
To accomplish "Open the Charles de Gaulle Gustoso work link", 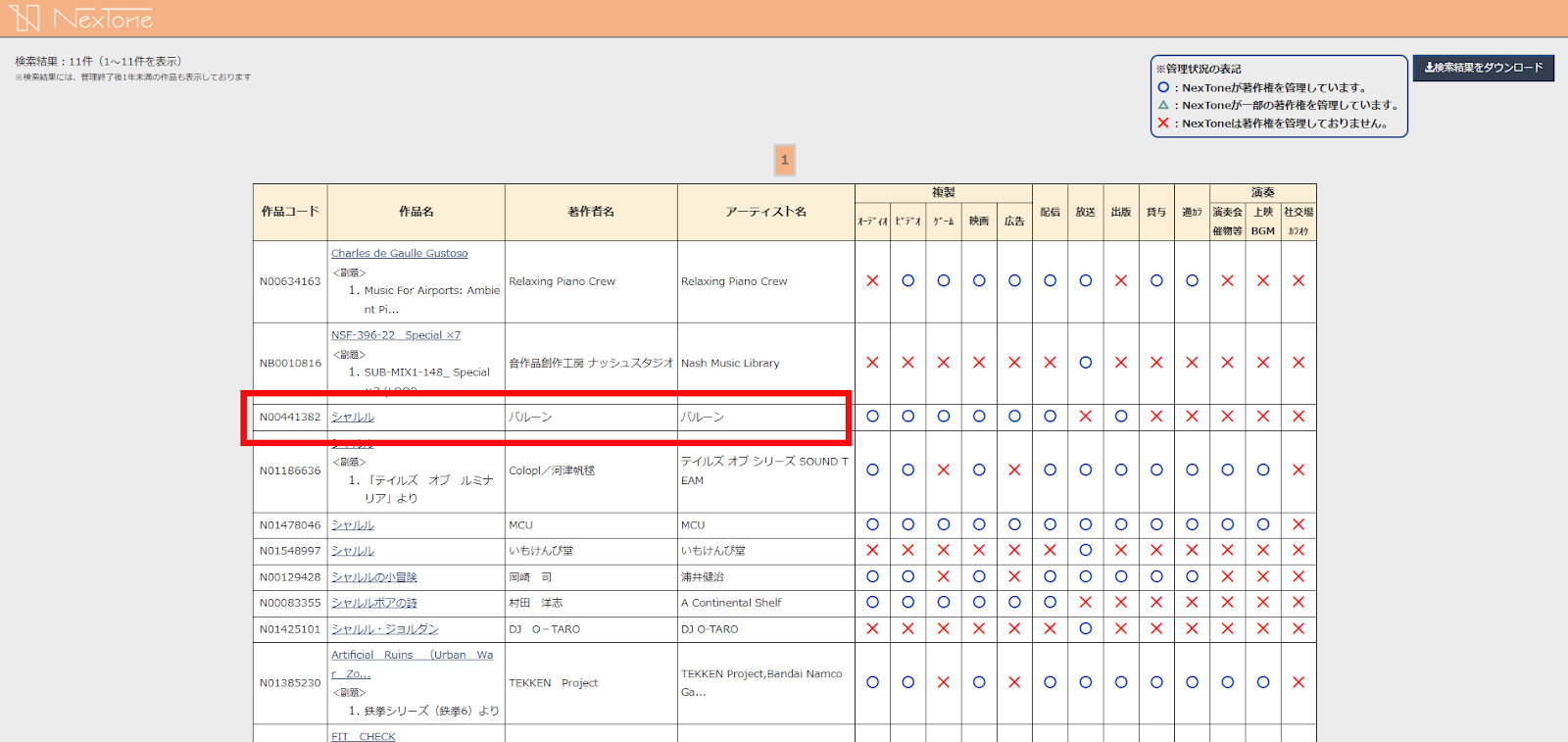I will (x=399, y=253).
